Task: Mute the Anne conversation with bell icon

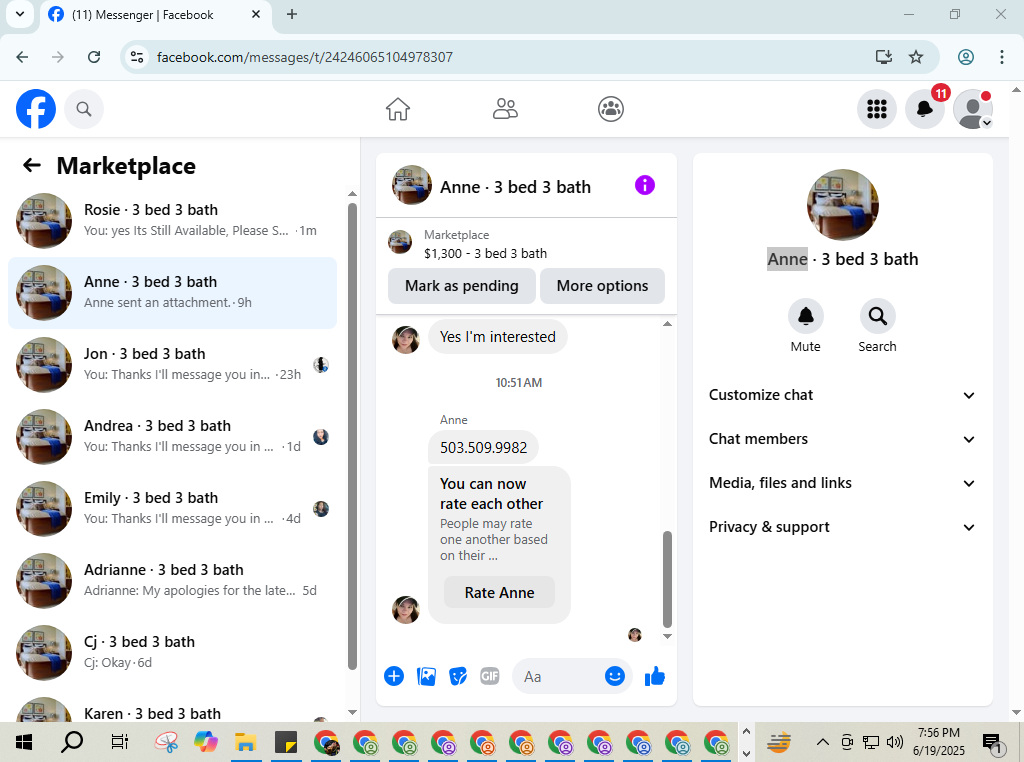Action: (805, 317)
